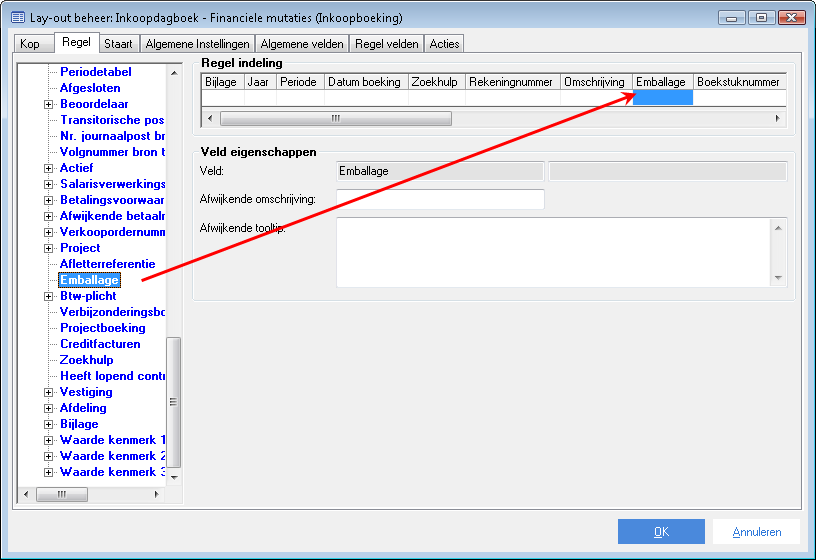Close the Lay-out beheer window
The image size is (816, 560).
coord(792,18)
